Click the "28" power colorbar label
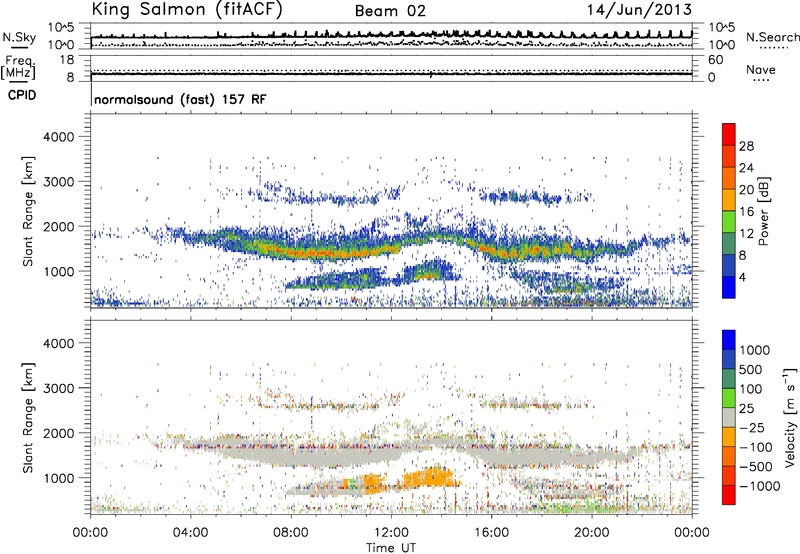800x554 pixels. pos(746,146)
